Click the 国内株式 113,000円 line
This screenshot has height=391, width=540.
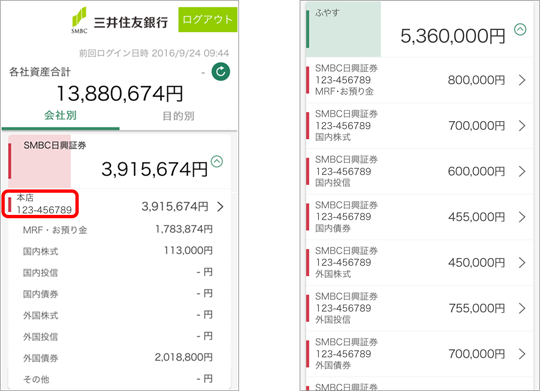[118, 251]
